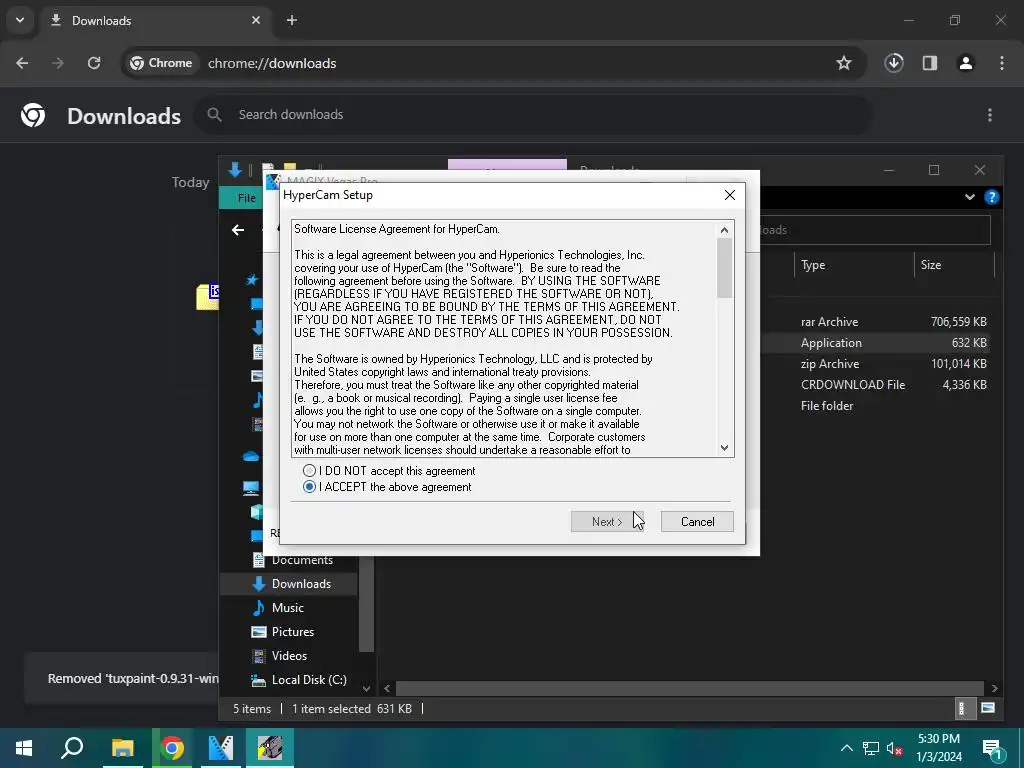Open Music in Explorer sidebar
Screen dimensions: 1024x768
tap(287, 608)
